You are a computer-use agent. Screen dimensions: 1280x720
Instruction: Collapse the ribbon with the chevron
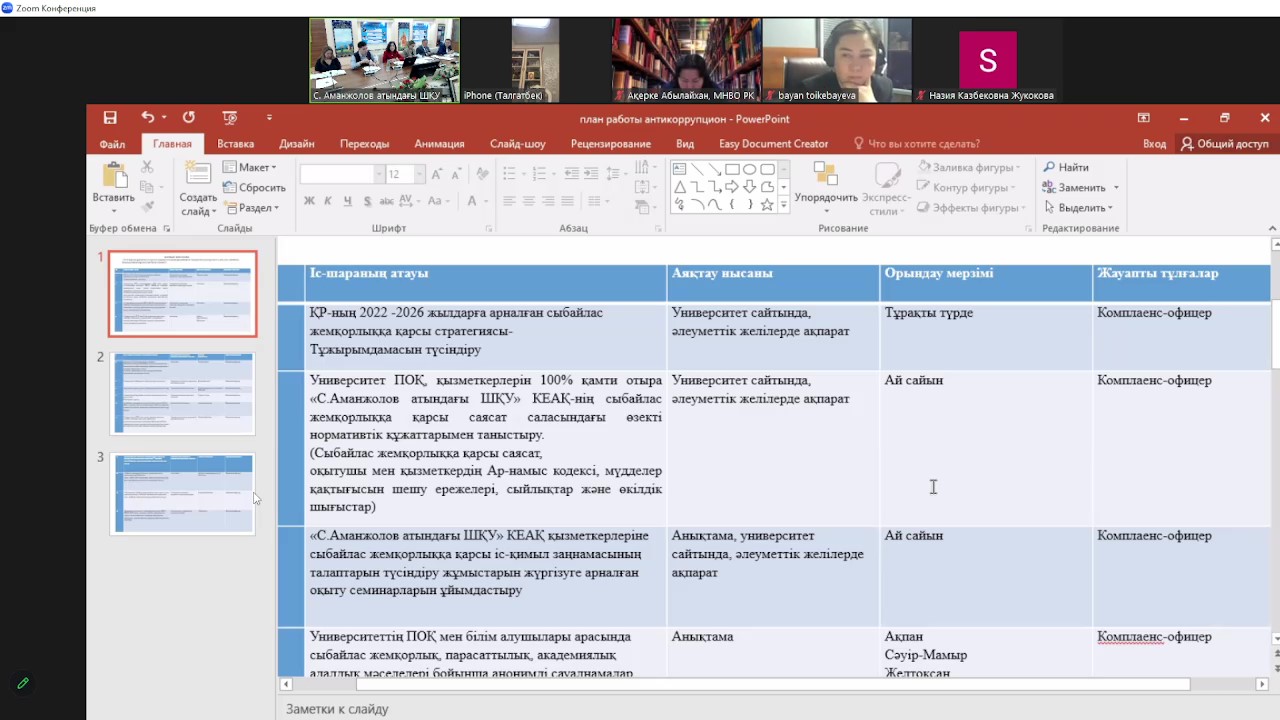pos(1272,228)
